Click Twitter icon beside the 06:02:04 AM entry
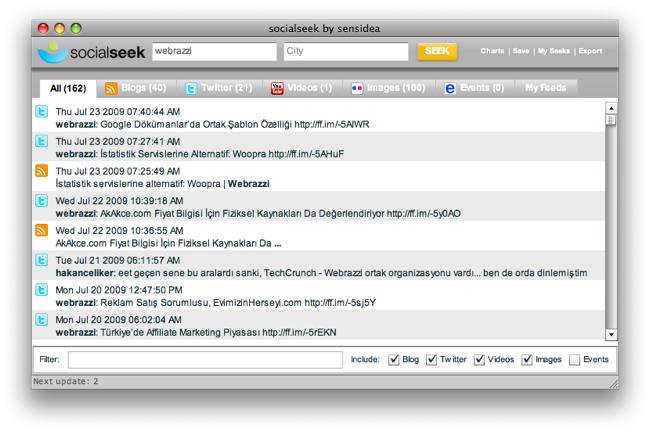650x432 pixels. tap(42, 321)
